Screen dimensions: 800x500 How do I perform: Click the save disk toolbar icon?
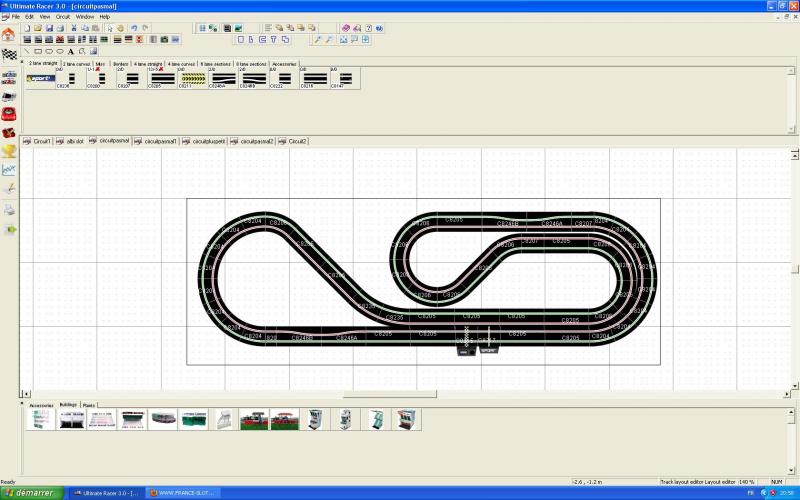coord(49,28)
